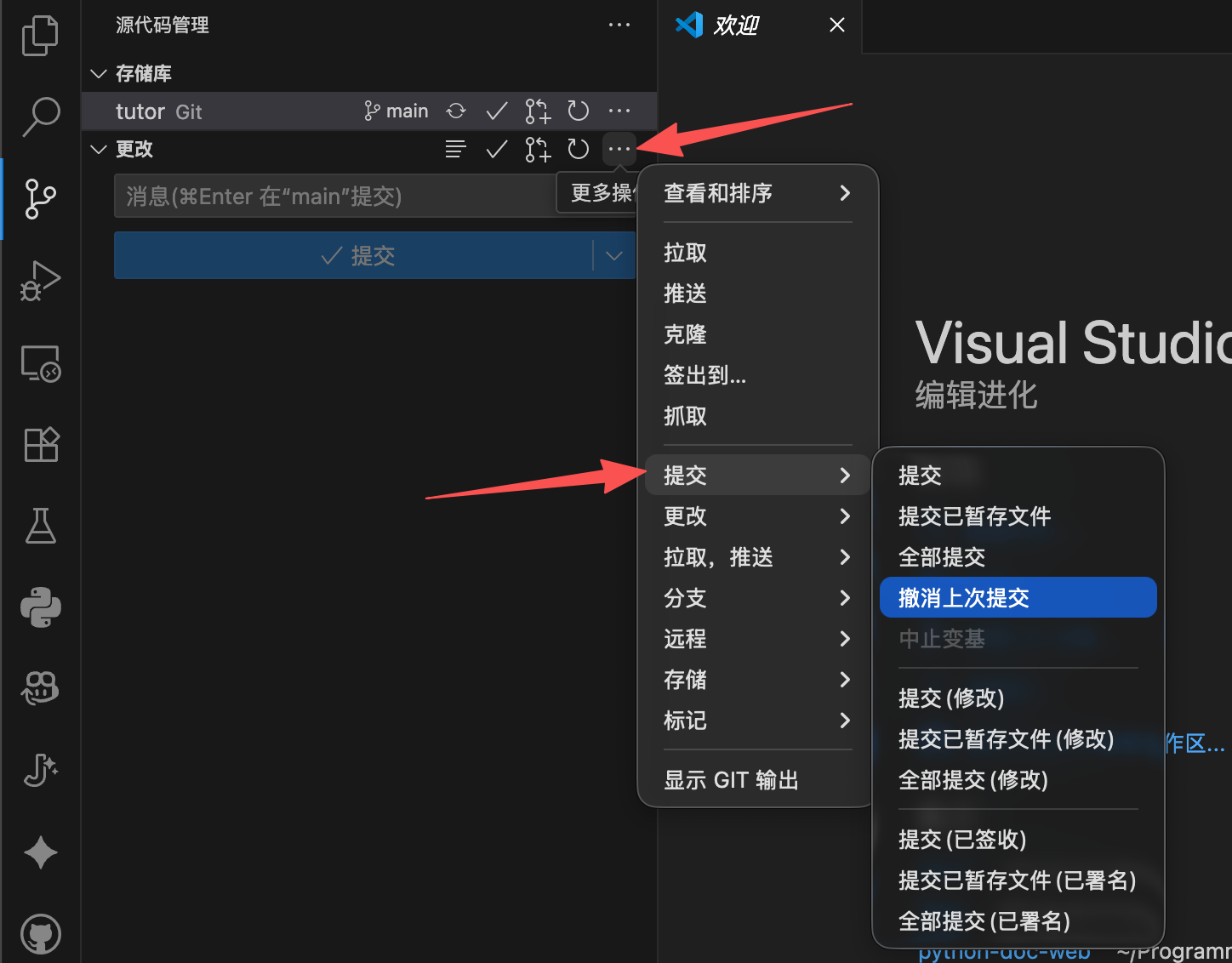1232x963 pixels.
Task: Select 撤消上次提交 from submenu
Action: coord(1017,598)
